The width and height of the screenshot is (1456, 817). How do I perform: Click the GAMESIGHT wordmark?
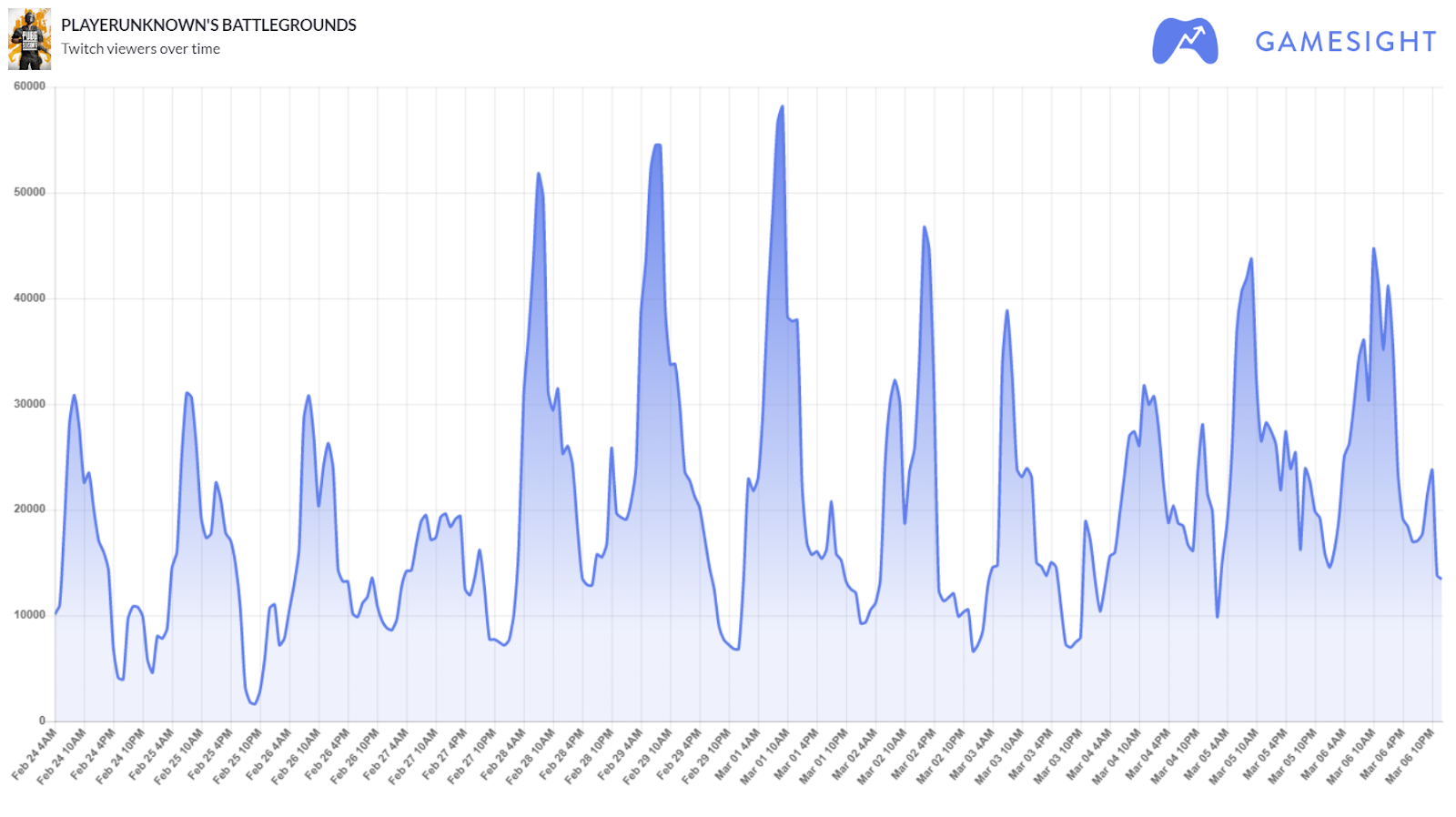[x=1346, y=42]
